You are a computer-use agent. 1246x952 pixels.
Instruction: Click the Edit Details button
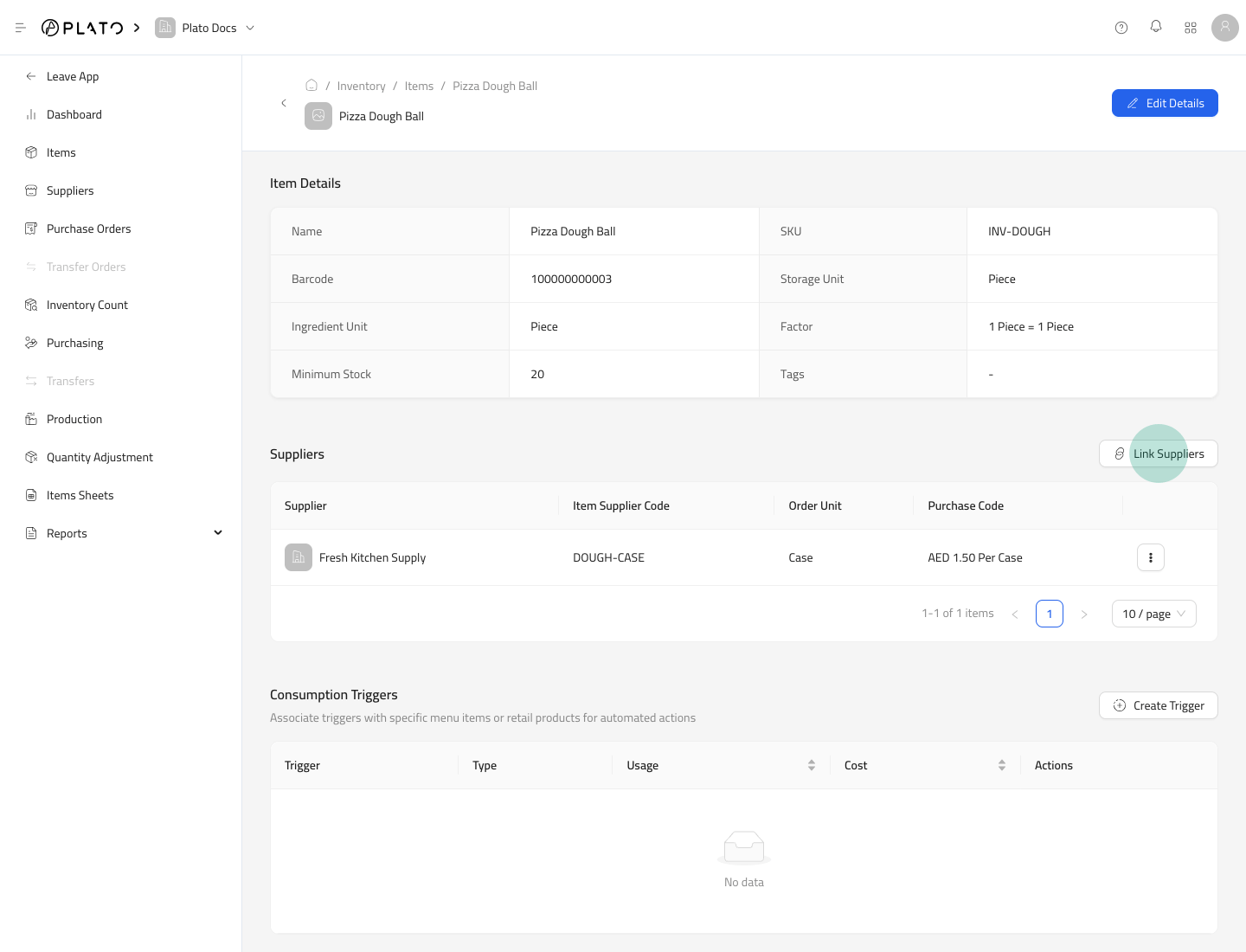click(1165, 103)
